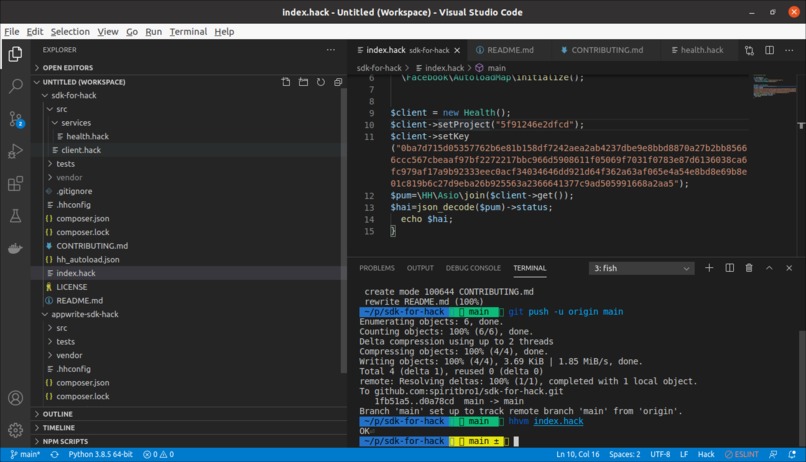
Task: Show the PROBLEMS panel tab
Action: click(377, 268)
